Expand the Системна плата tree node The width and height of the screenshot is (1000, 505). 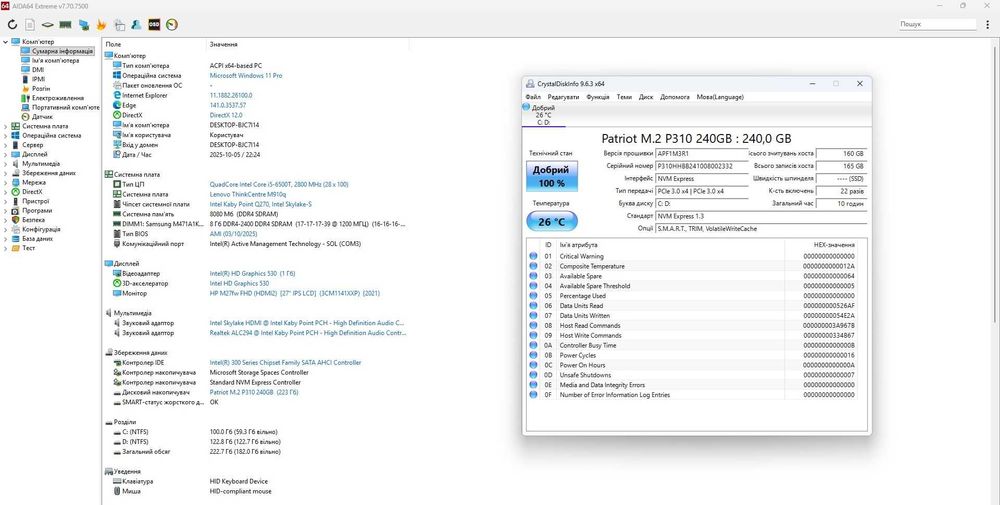[5, 126]
